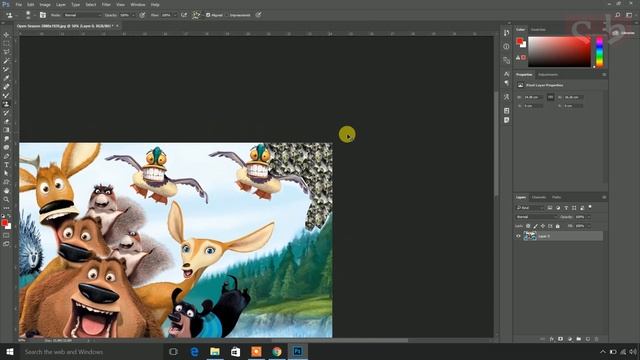Select the Brush tool
The width and height of the screenshot is (640, 360).
coord(6,95)
